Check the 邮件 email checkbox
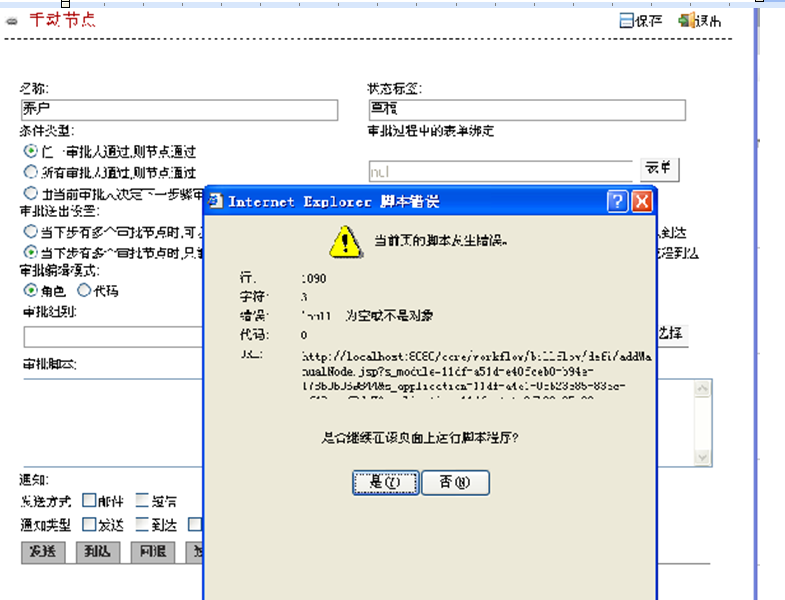The height and width of the screenshot is (600, 785). tap(89, 500)
